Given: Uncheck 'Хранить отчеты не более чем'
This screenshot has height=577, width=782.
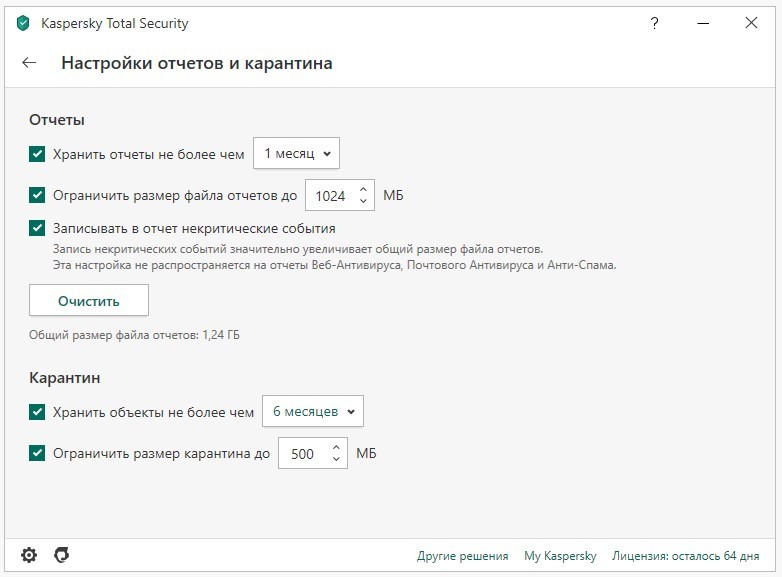Looking at the screenshot, I should tap(38, 154).
